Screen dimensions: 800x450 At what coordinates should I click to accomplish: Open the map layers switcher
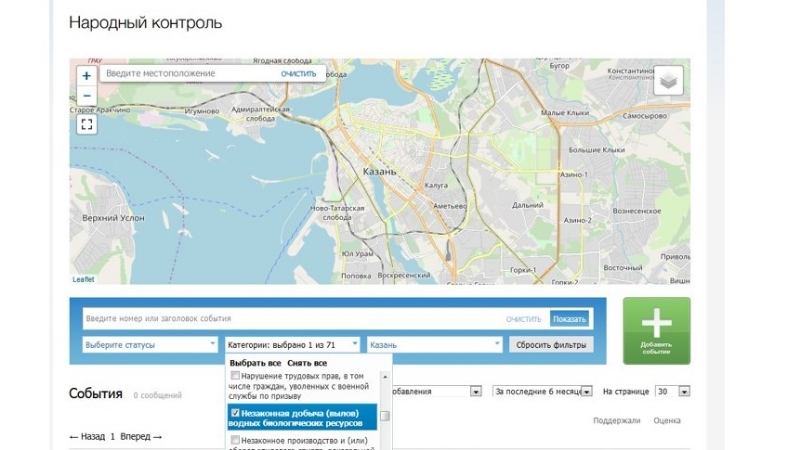[x=668, y=81]
